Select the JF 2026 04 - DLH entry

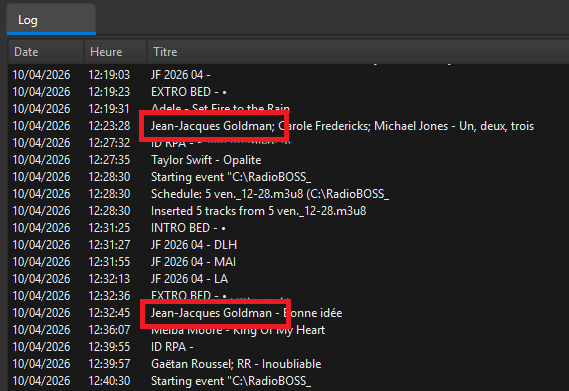point(288,245)
